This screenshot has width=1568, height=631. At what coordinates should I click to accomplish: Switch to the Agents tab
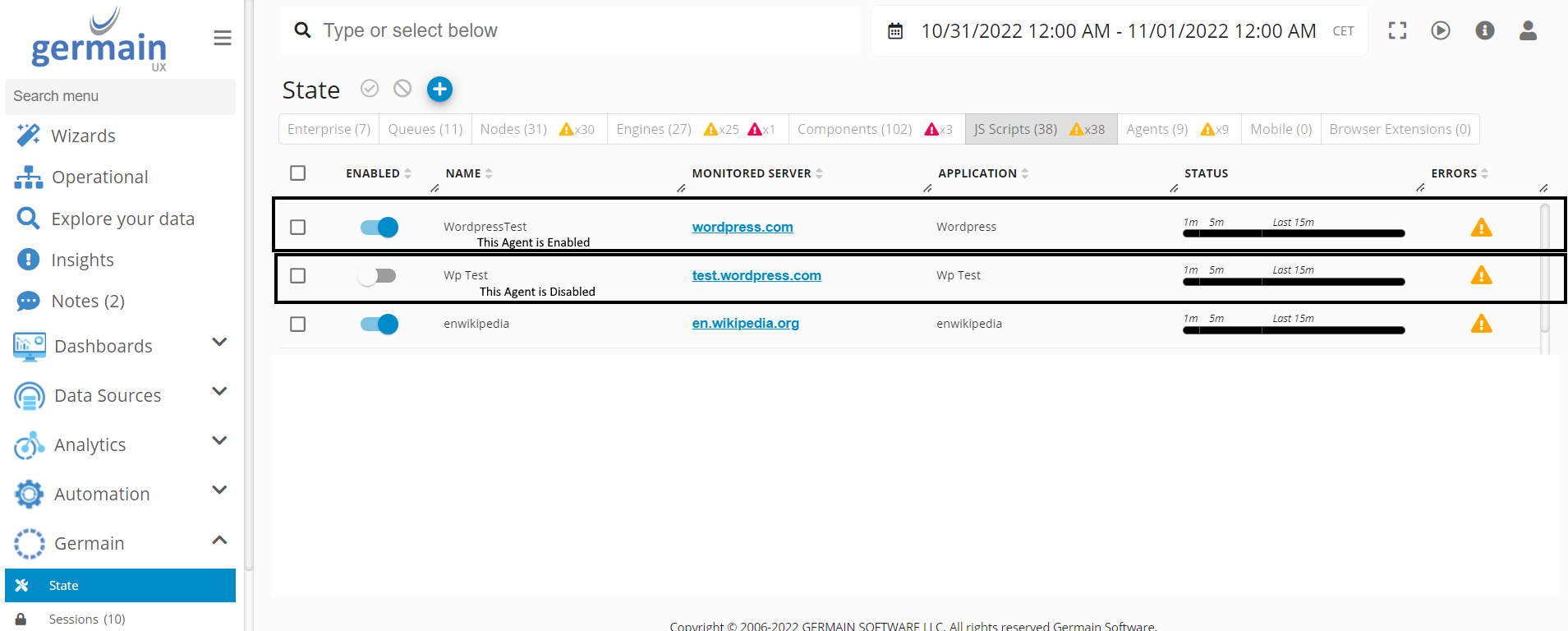point(1156,129)
